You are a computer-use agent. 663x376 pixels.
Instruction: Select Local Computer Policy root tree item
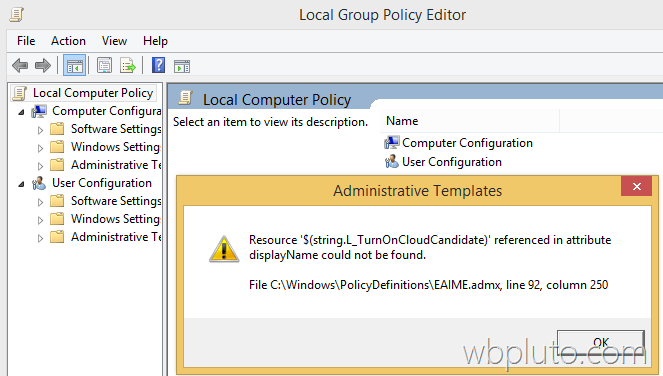point(93,93)
